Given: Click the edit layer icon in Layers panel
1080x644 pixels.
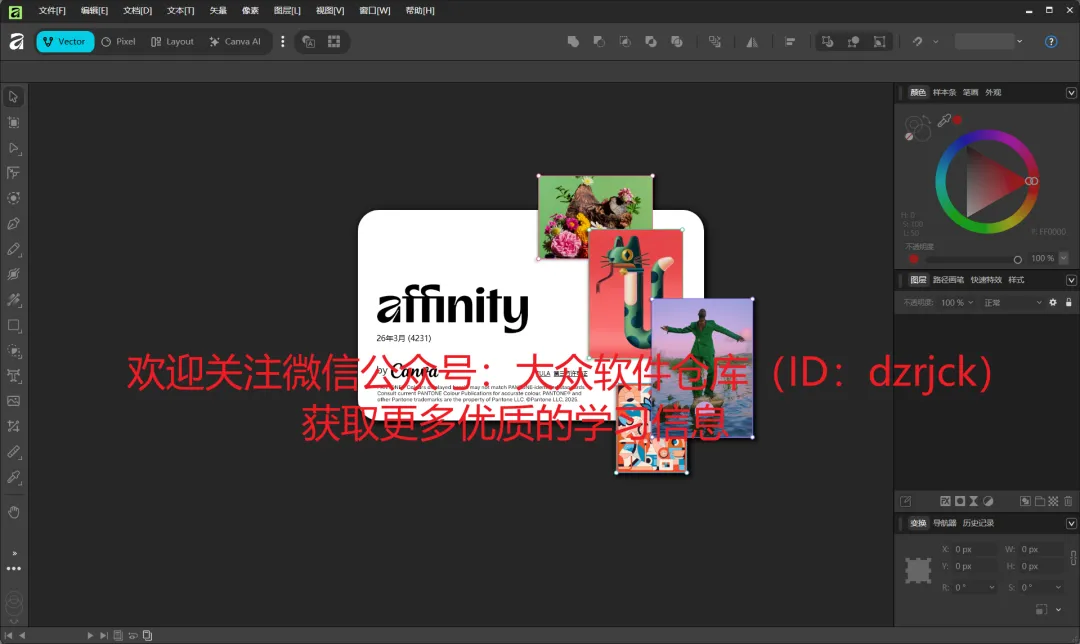Looking at the screenshot, I should coord(906,501).
